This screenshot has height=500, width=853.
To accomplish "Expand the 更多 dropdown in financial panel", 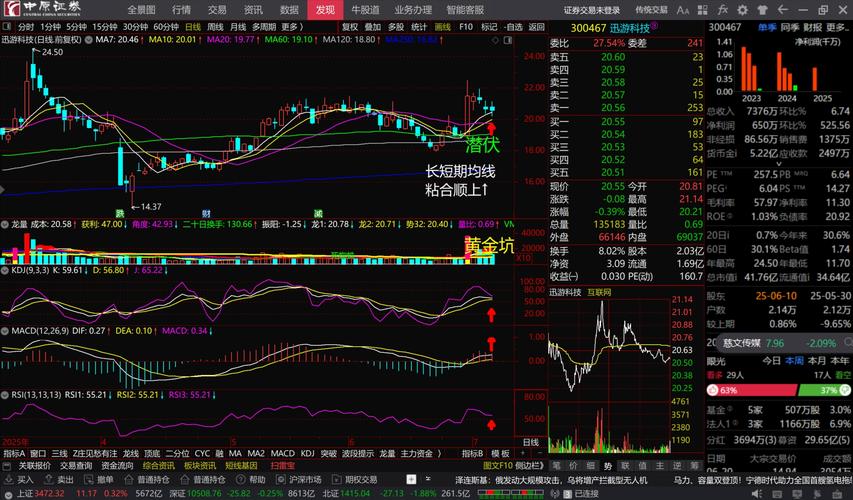I will [x=838, y=27].
